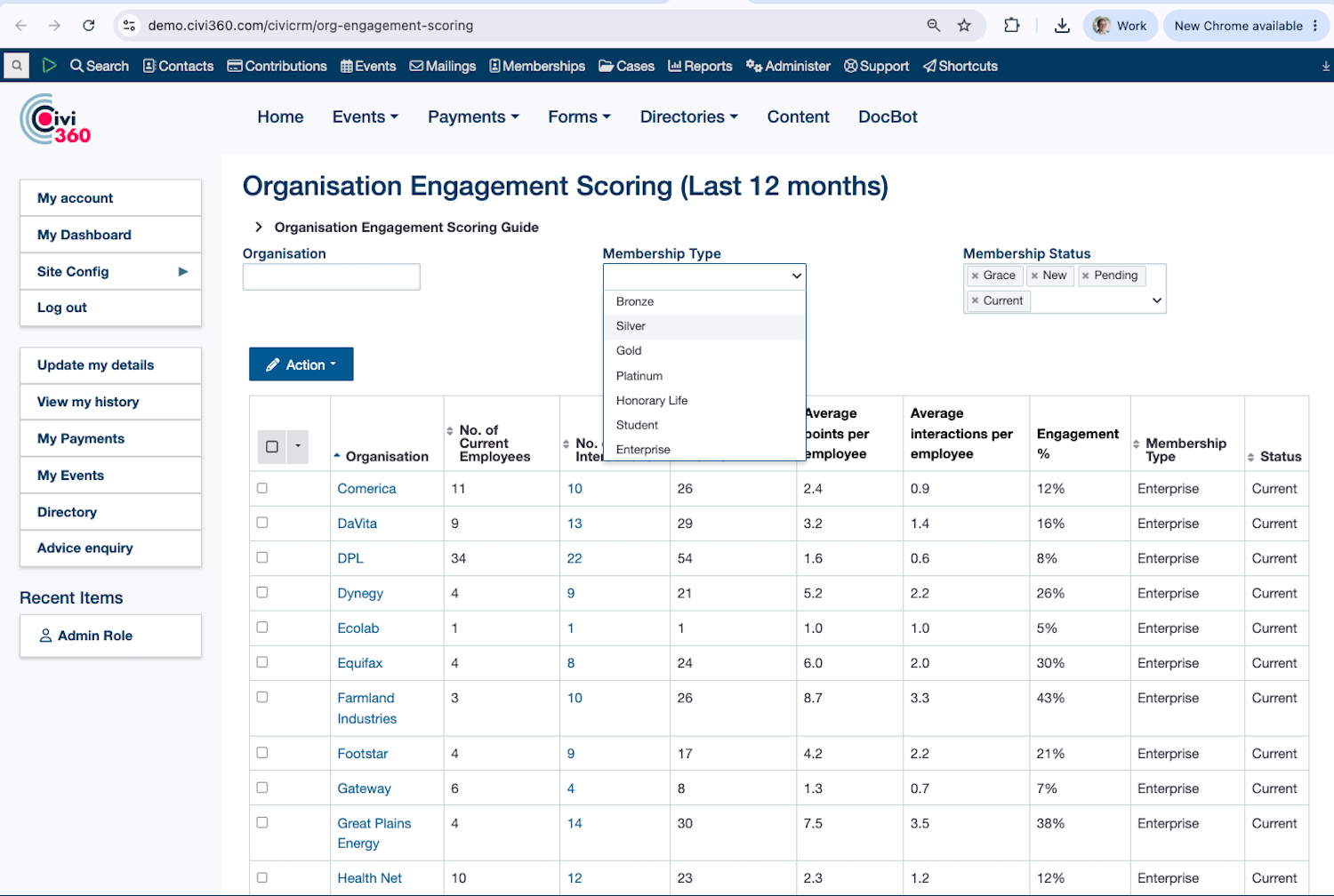This screenshot has height=896, width=1334.
Task: Open the Events dropdown in site navigation
Action: tap(366, 117)
